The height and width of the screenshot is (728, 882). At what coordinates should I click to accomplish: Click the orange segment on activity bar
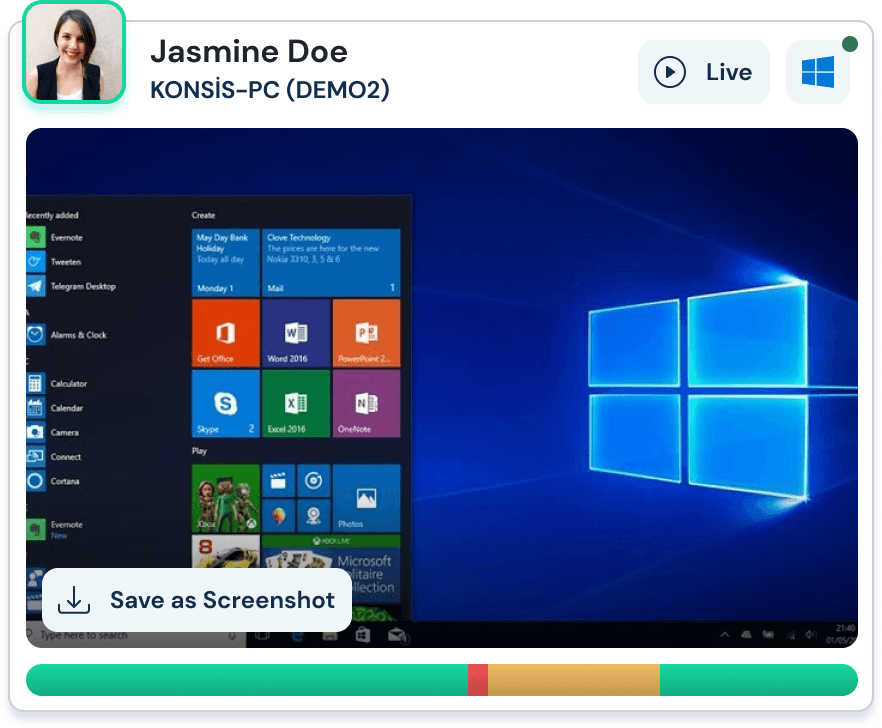[573, 680]
